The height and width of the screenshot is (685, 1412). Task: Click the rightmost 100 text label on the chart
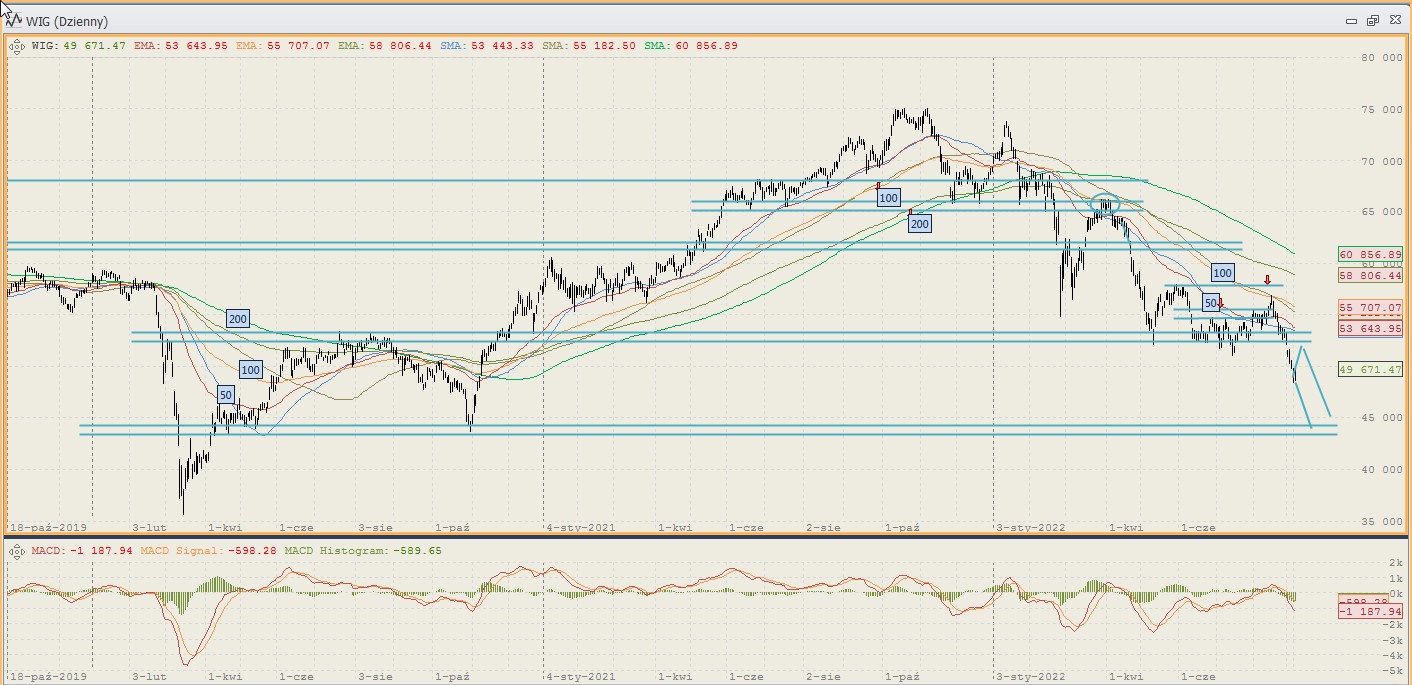pos(1222,272)
